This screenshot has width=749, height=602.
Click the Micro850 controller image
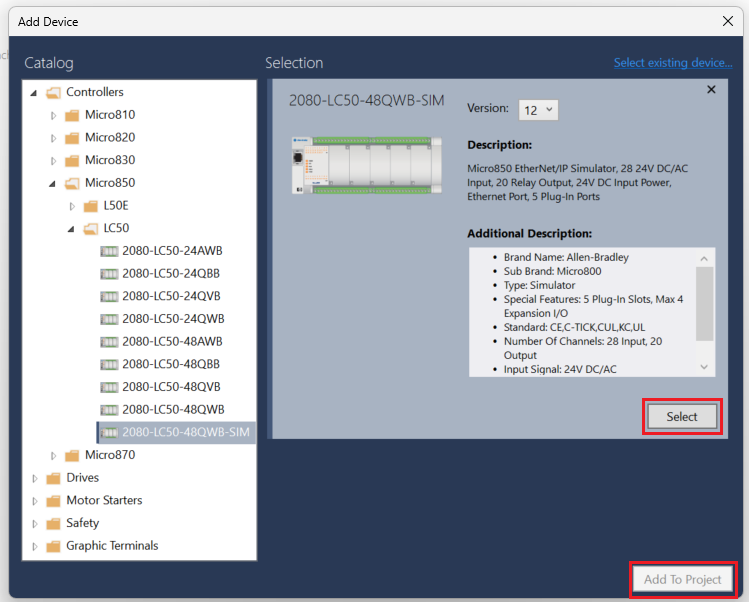pyautogui.click(x=367, y=165)
